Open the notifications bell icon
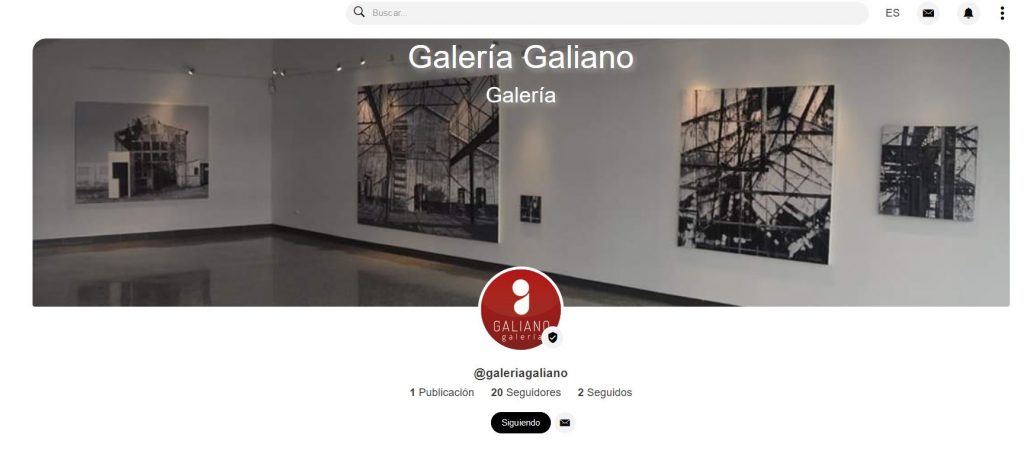The width and height of the screenshot is (1024, 460). tap(968, 13)
